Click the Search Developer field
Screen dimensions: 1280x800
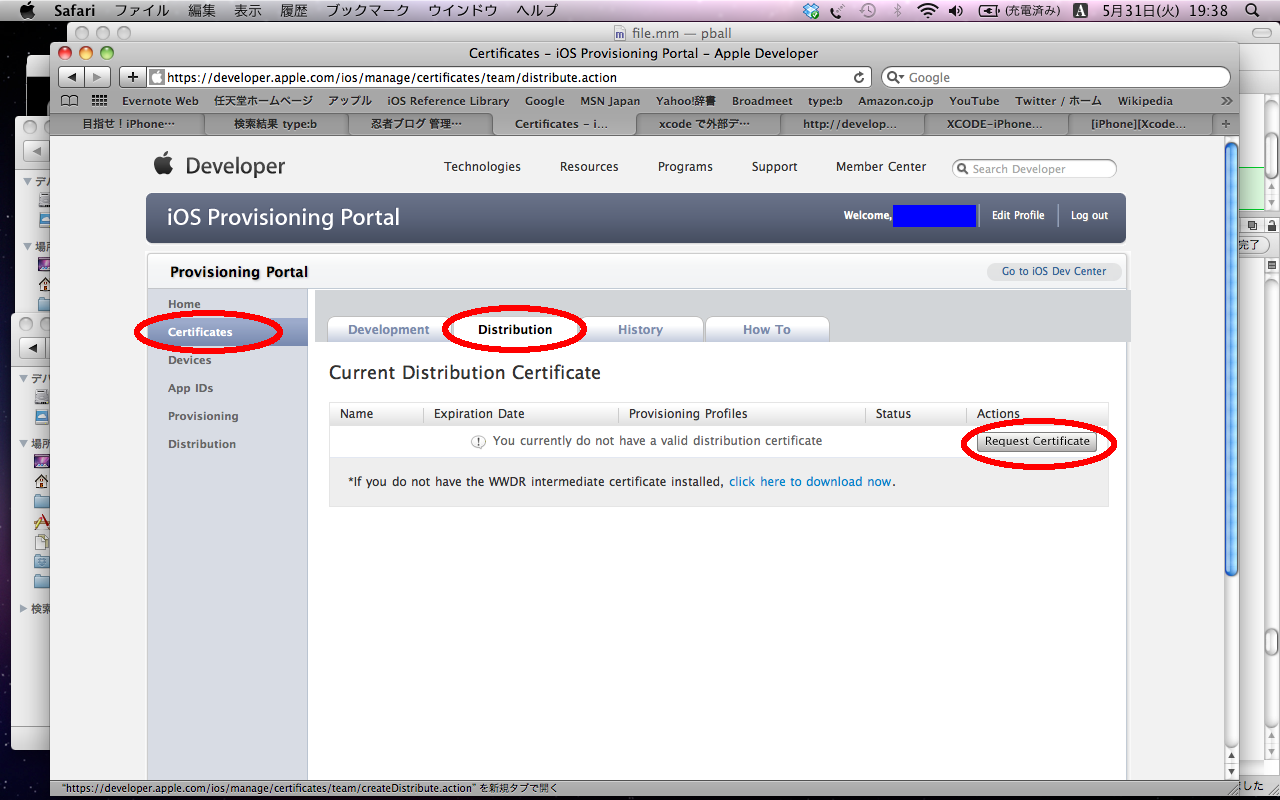pos(1034,169)
